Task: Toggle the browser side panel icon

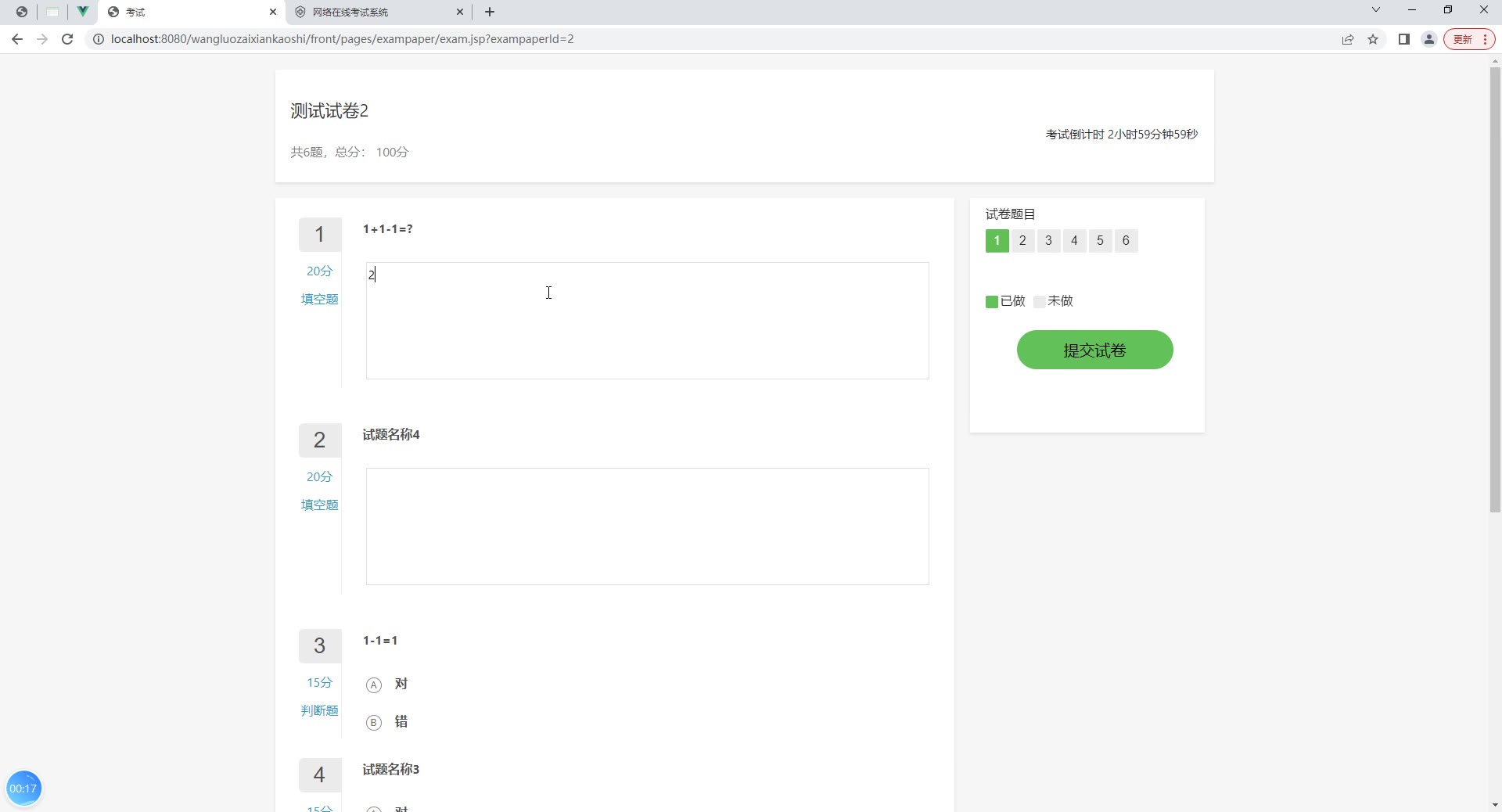Action: click(1404, 39)
